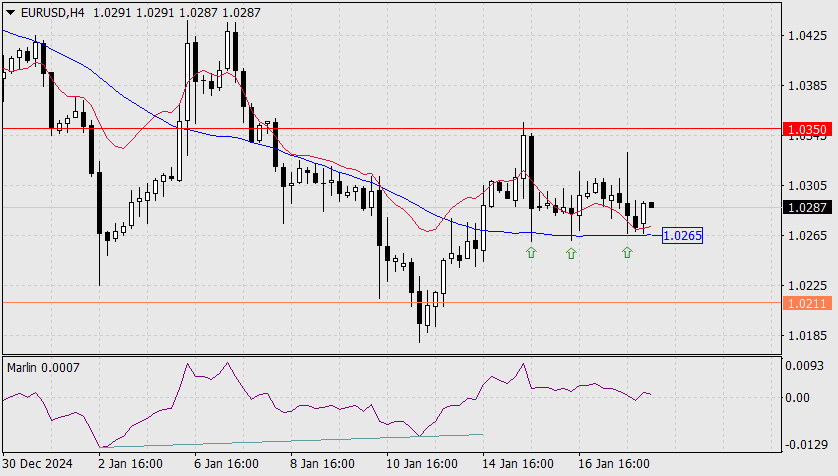
Task: Select the EURUSD,H4 symbol title text
Action: click(x=52, y=12)
